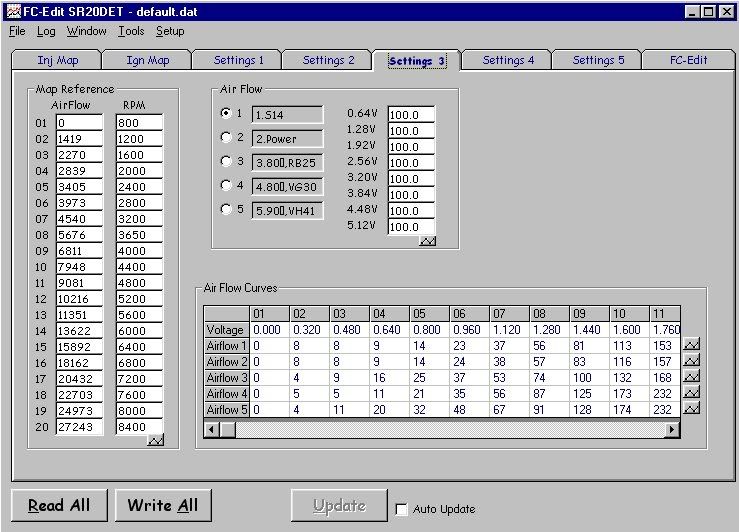Click scroll left arrow of Air Flow Curves
This screenshot has height=532, width=739.
point(212,429)
